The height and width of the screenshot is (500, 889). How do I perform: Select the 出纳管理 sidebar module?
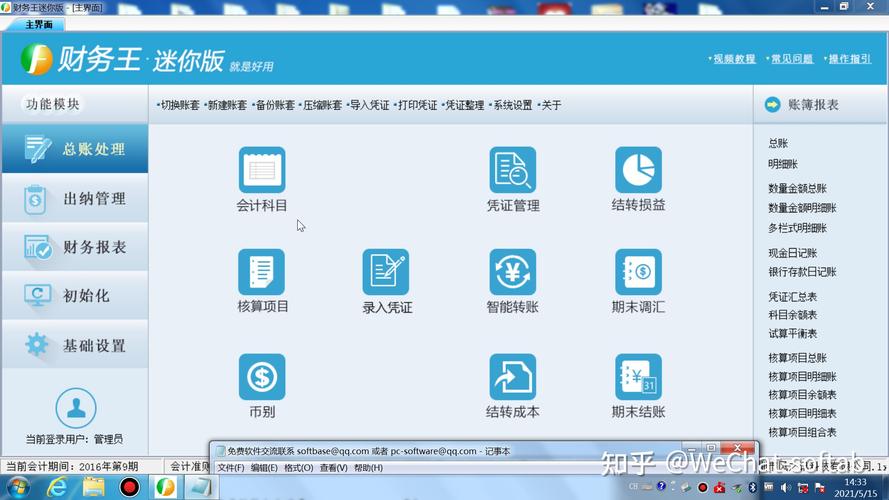pos(75,198)
